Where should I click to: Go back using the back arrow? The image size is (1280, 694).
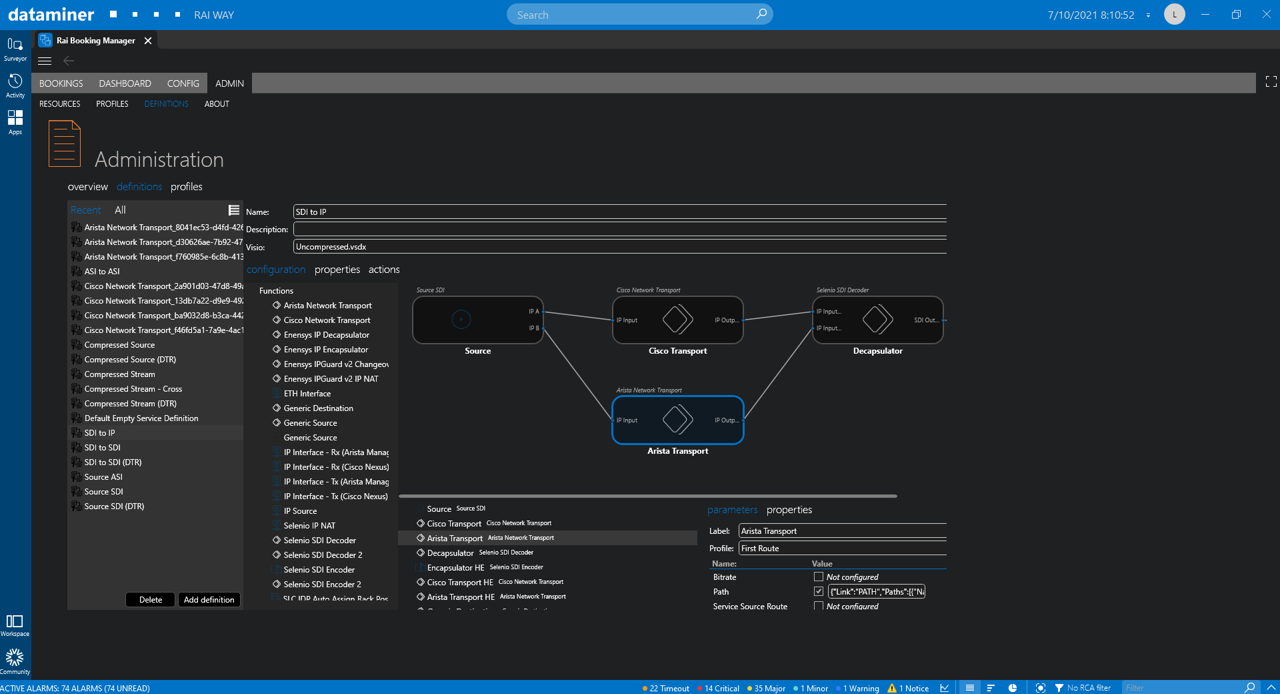point(69,61)
